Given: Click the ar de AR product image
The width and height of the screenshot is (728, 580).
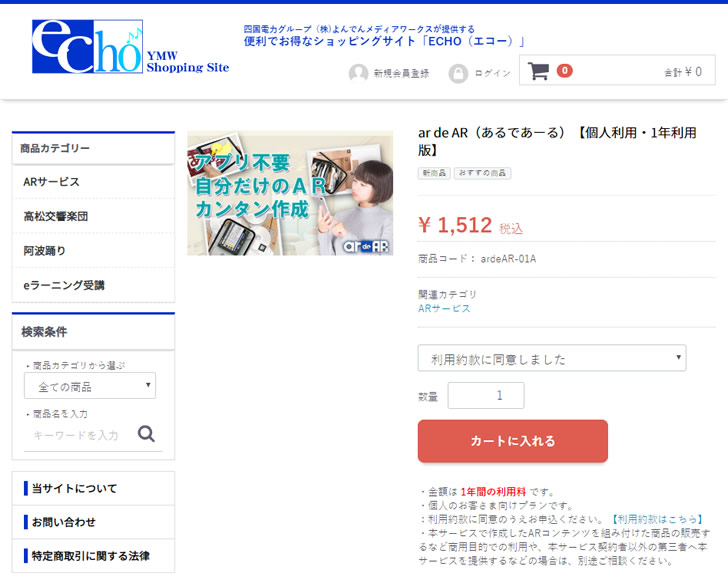Looking at the screenshot, I should click(x=290, y=193).
